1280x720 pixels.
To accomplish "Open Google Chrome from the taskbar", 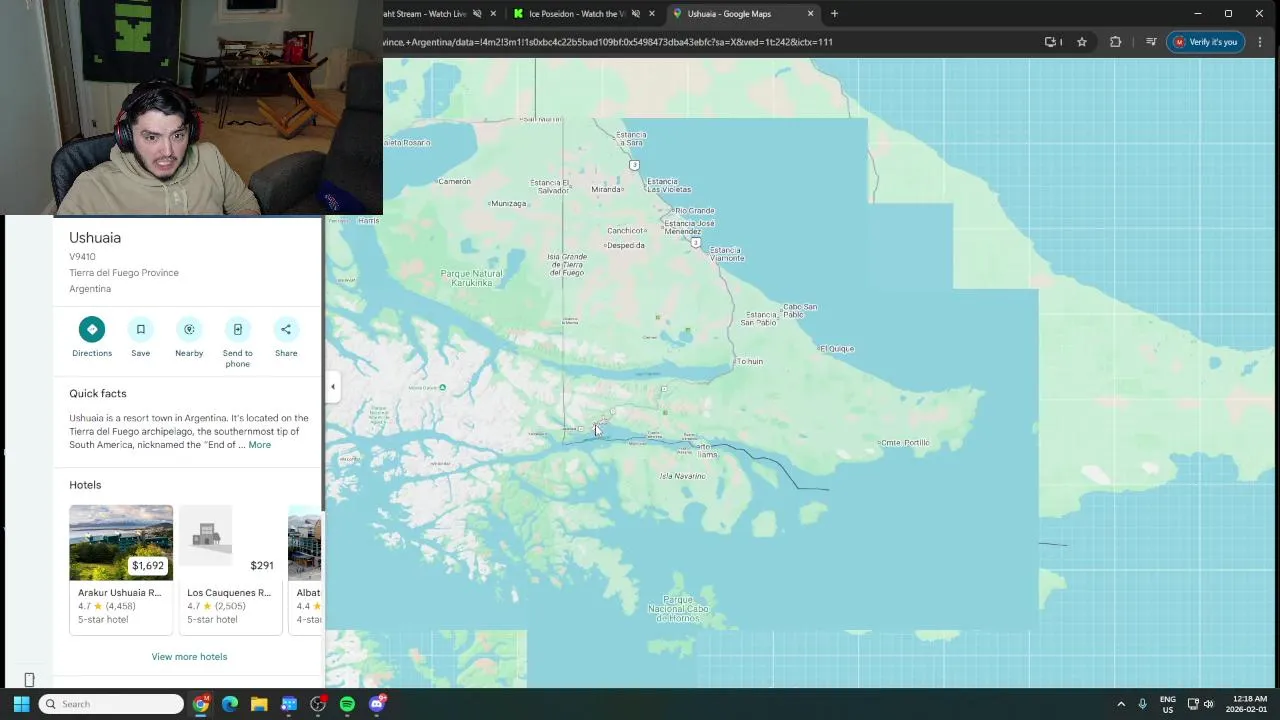I will tap(201, 704).
